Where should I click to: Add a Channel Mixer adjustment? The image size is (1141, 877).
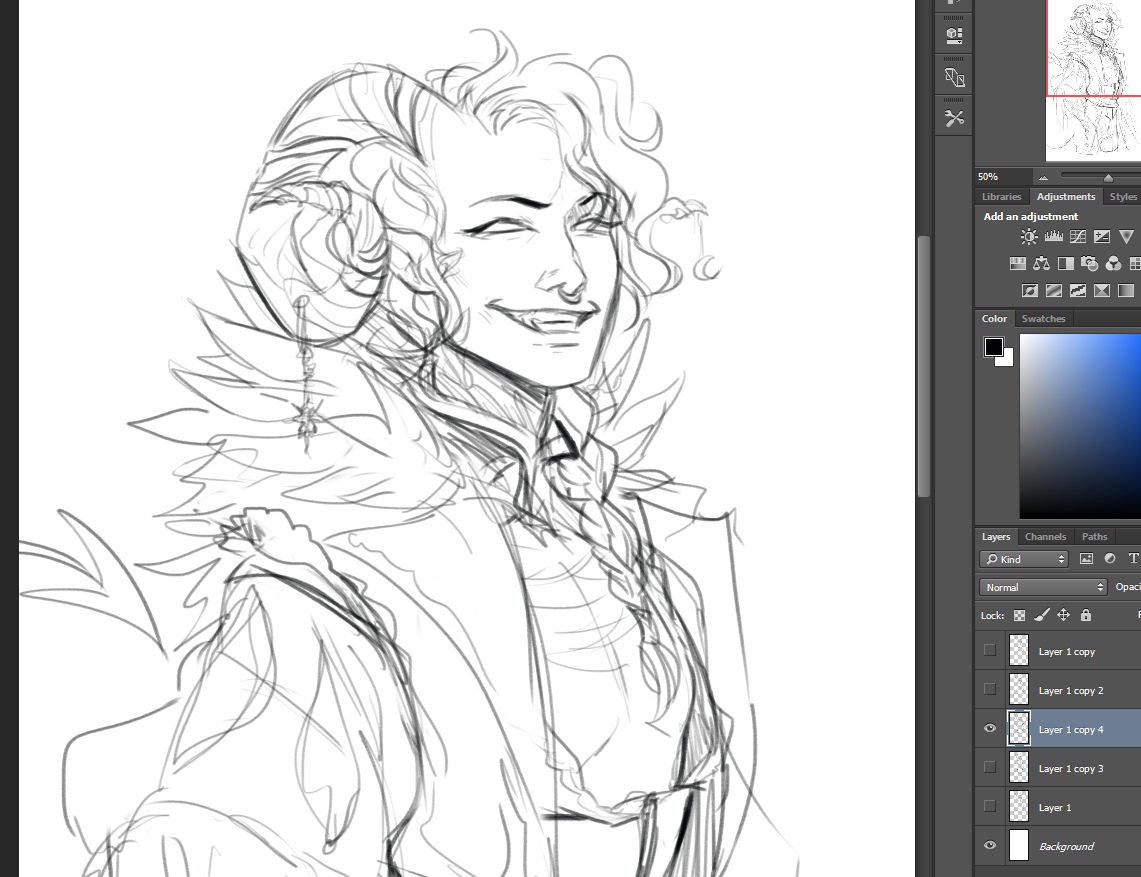(1113, 263)
